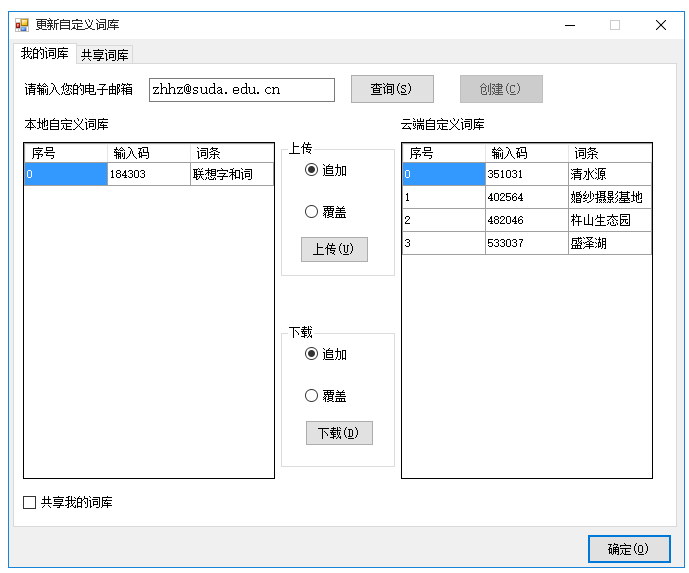689x573 pixels.
Task: Choose 覆盖 radio in upload section
Action: tap(312, 212)
